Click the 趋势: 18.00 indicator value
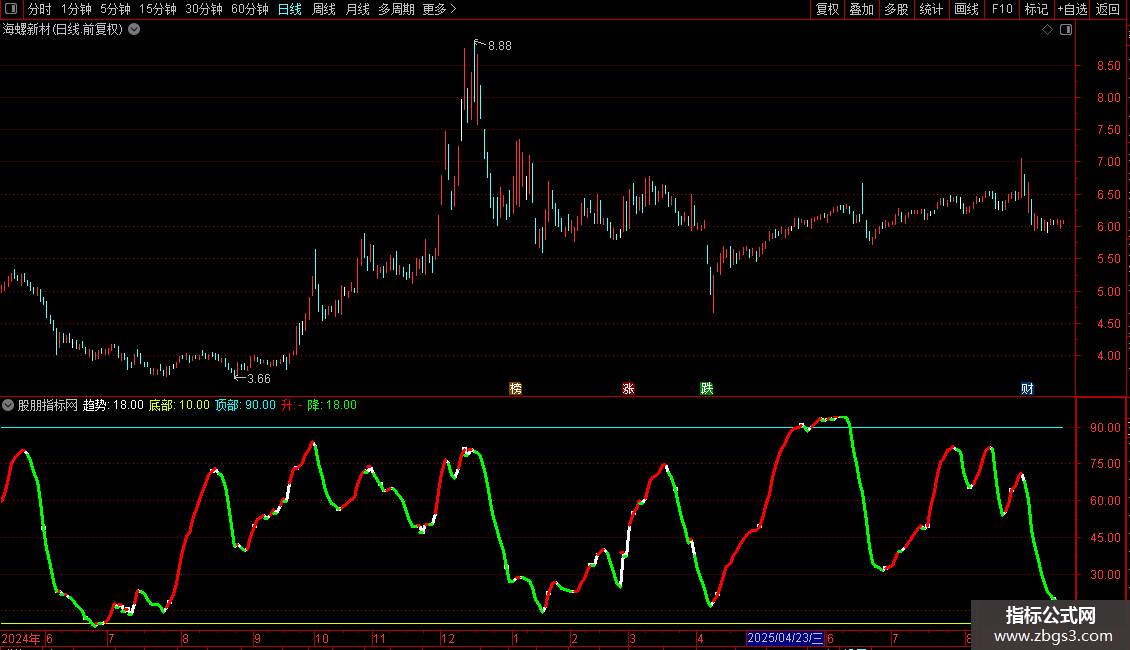This screenshot has width=1130, height=650. pos(113,405)
